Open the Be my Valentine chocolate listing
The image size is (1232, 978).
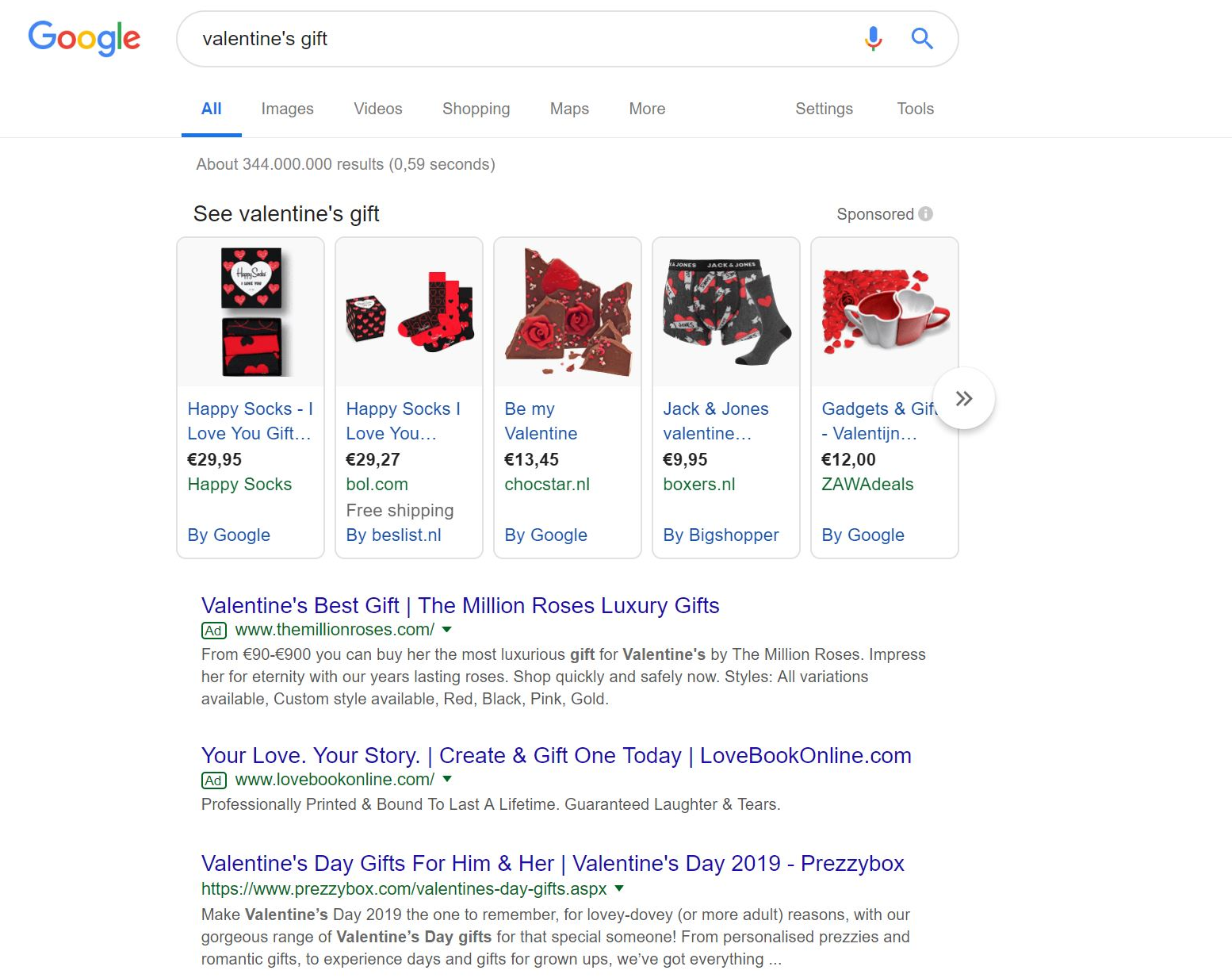(541, 421)
